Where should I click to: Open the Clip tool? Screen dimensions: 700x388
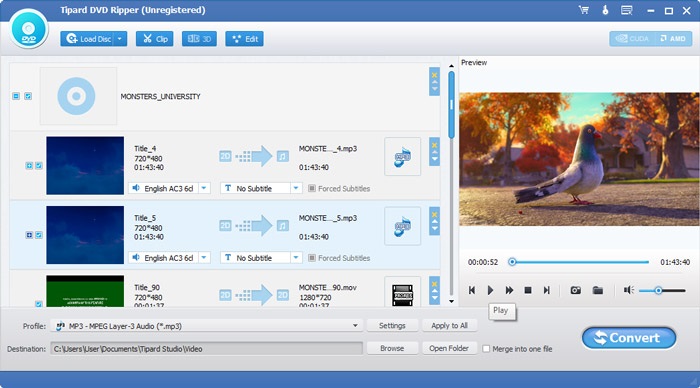[x=154, y=39]
